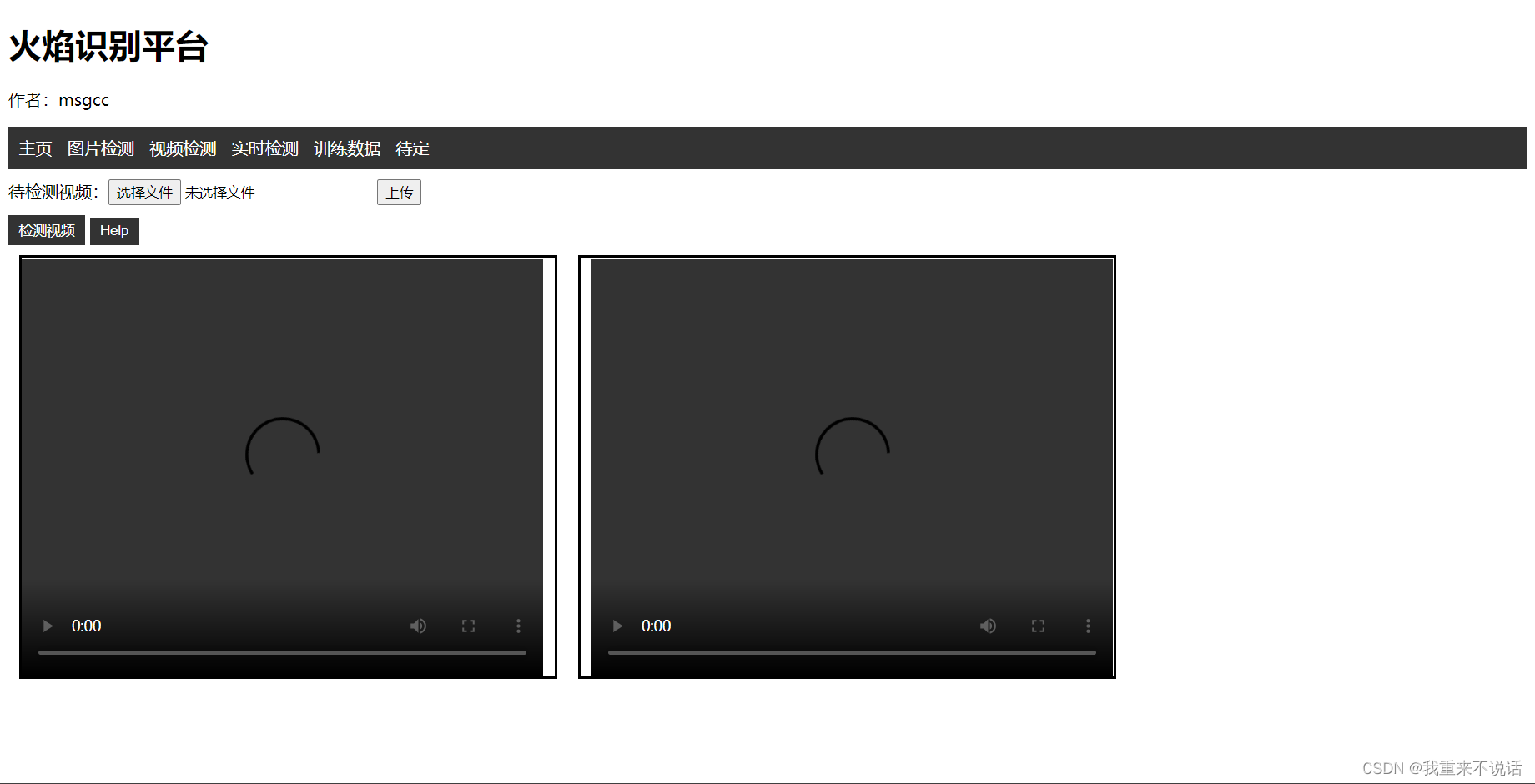Click the 上传 button
This screenshot has height=784, width=1535.
(x=399, y=193)
